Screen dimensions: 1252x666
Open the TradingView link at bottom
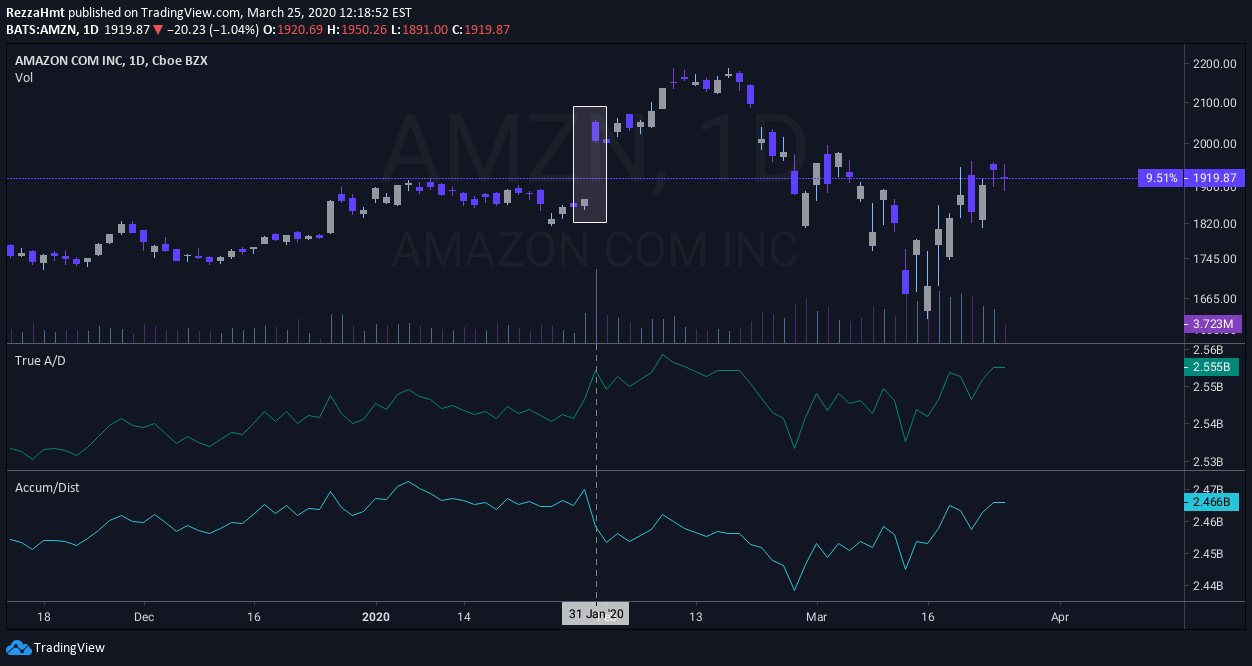(69, 647)
